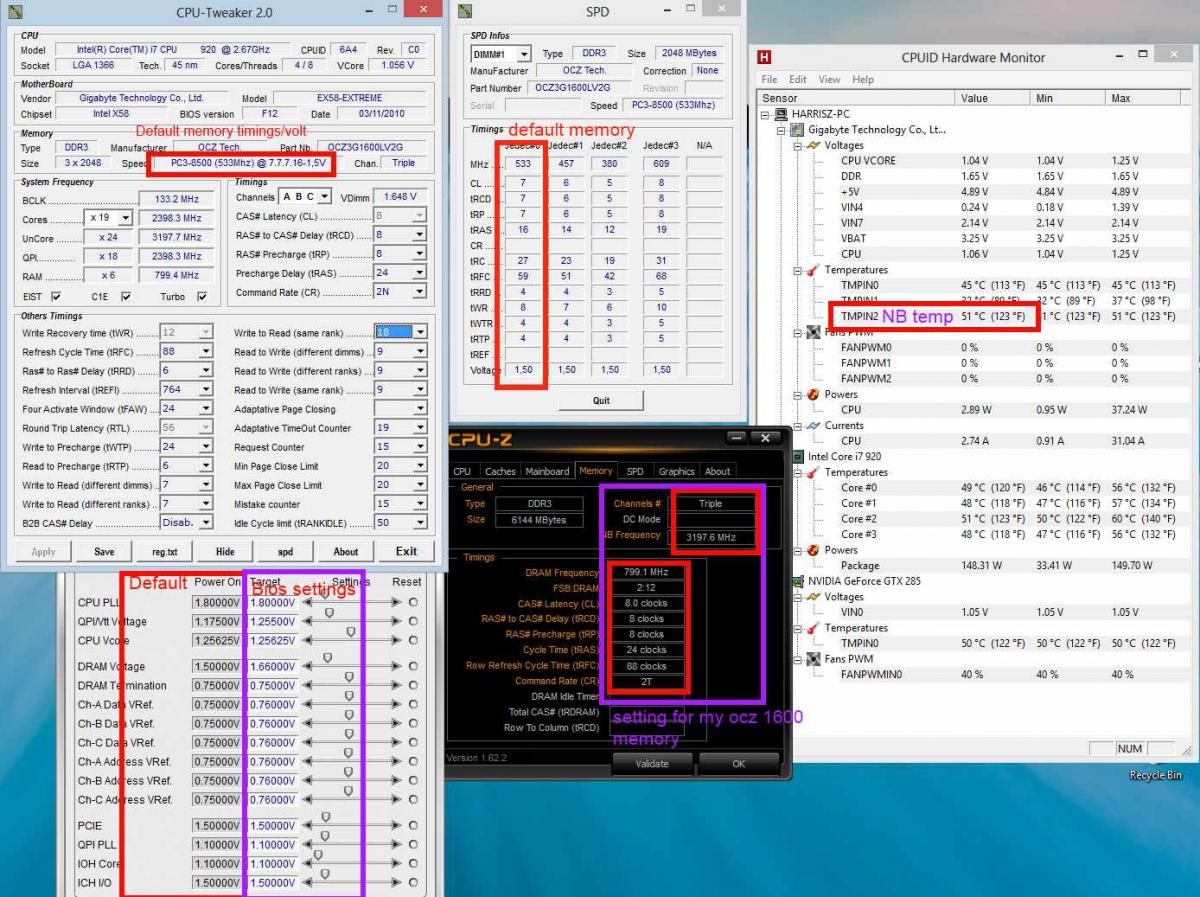Click the reg.txt button
The image size is (1200, 897).
(x=165, y=551)
